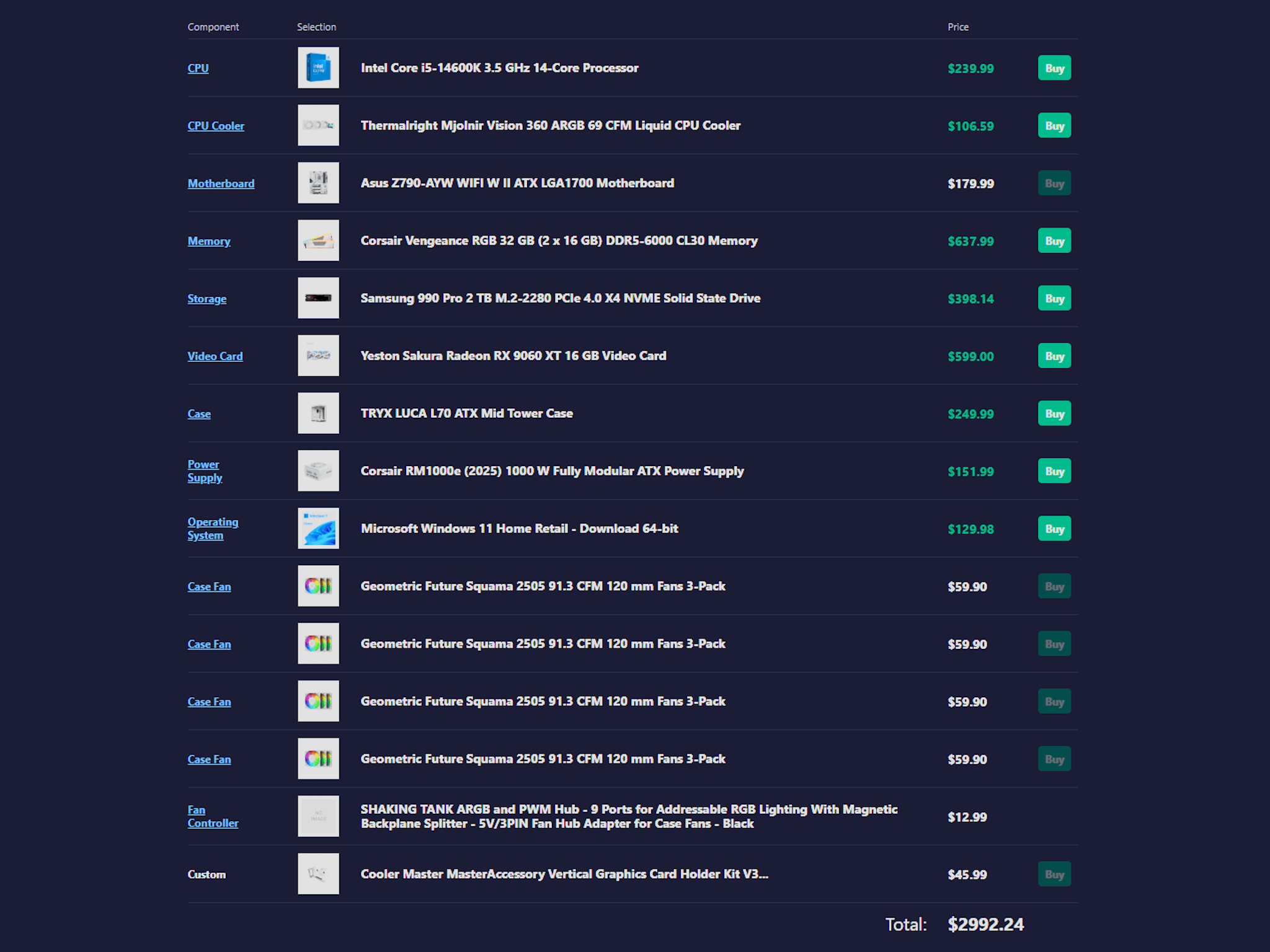This screenshot has height=952, width=1270.
Task: Open the Windows 11 Home product image
Action: click(318, 529)
